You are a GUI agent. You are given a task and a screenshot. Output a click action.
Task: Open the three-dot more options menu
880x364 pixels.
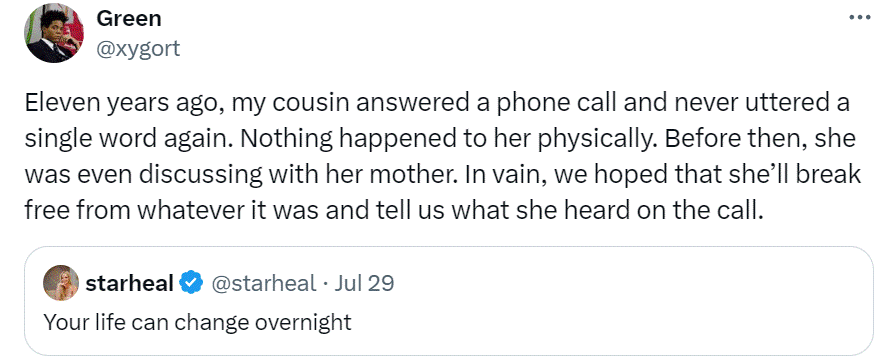[860, 17]
